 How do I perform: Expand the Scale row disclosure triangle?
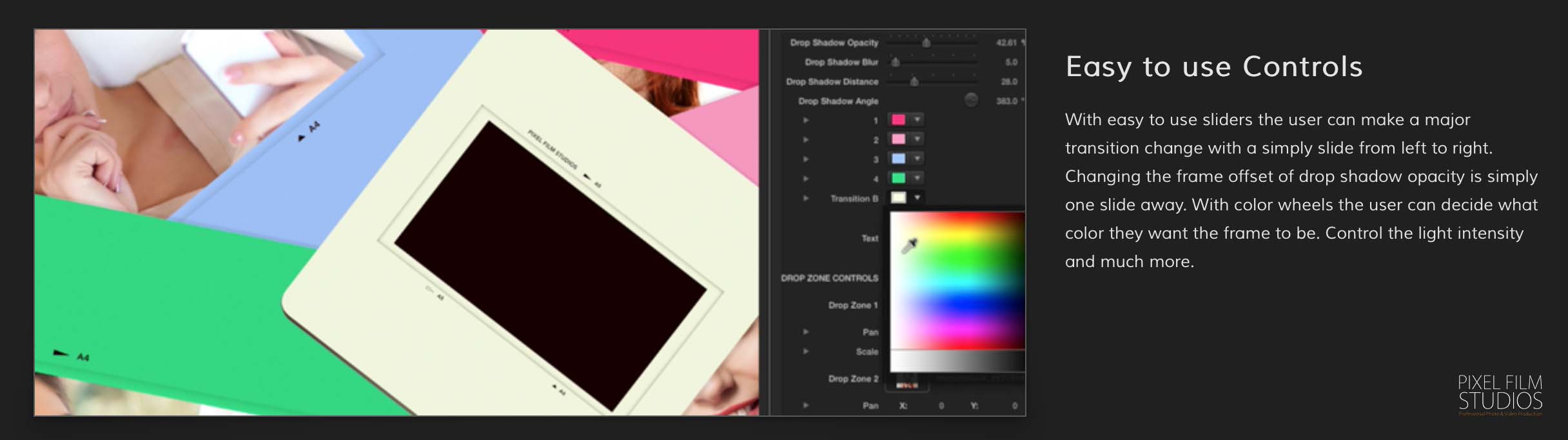tap(806, 351)
